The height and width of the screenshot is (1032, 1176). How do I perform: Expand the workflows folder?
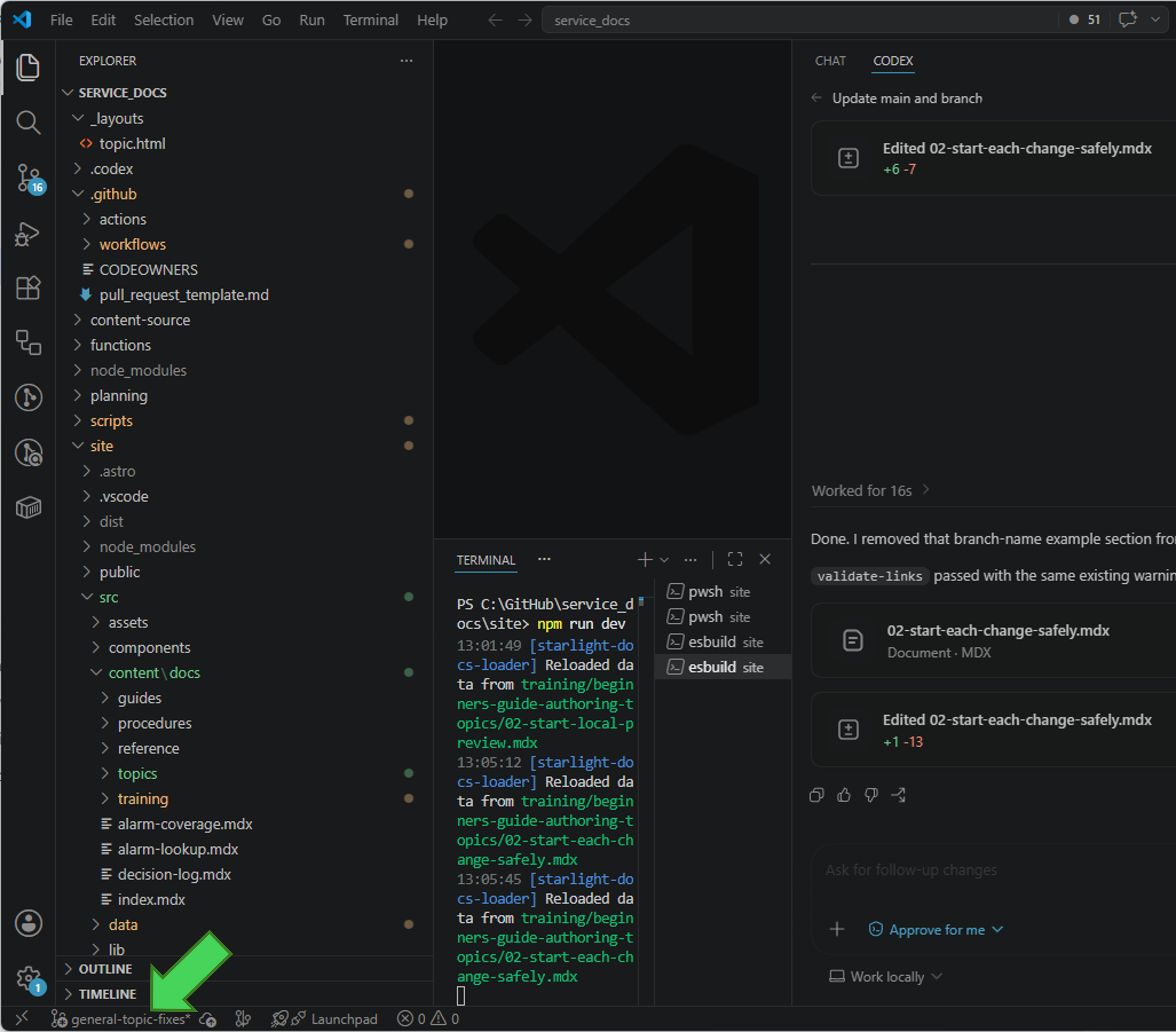tap(245, 245)
